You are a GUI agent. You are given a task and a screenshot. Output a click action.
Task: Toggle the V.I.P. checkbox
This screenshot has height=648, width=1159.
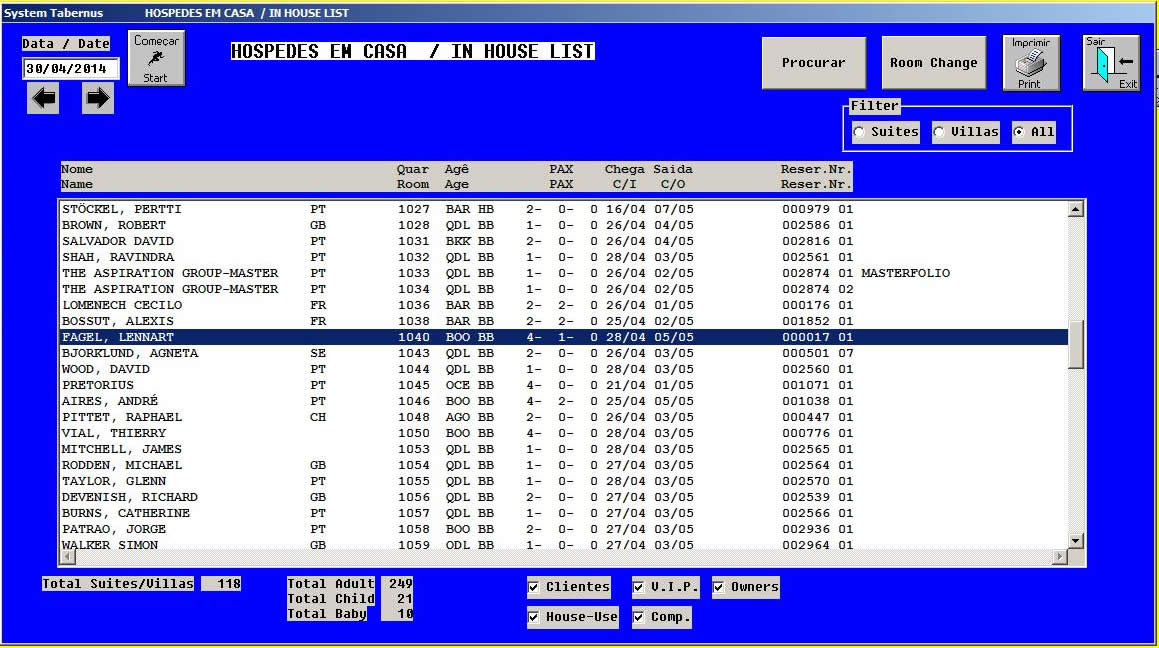[x=640, y=587]
